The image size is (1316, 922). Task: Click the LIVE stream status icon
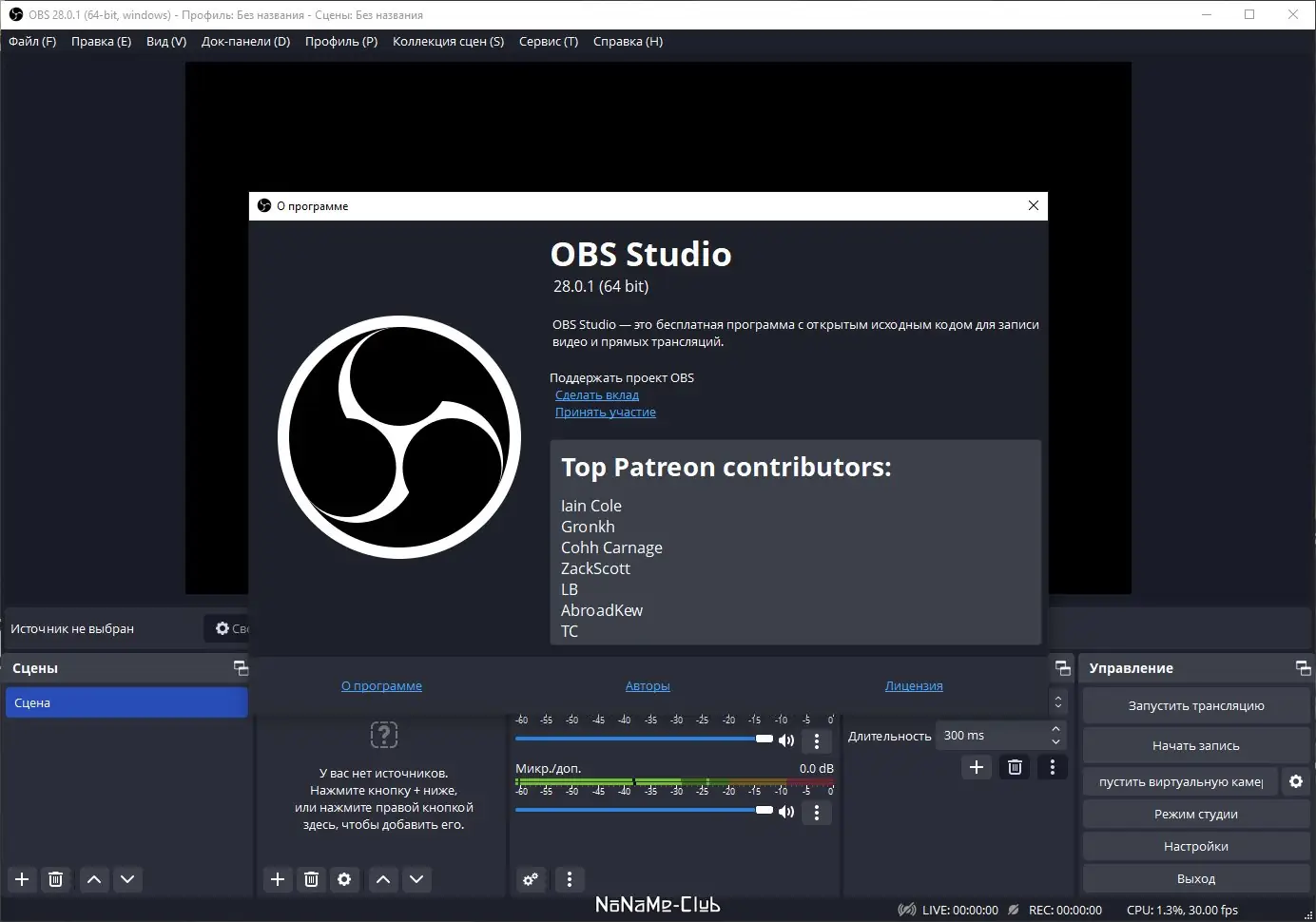(x=907, y=910)
